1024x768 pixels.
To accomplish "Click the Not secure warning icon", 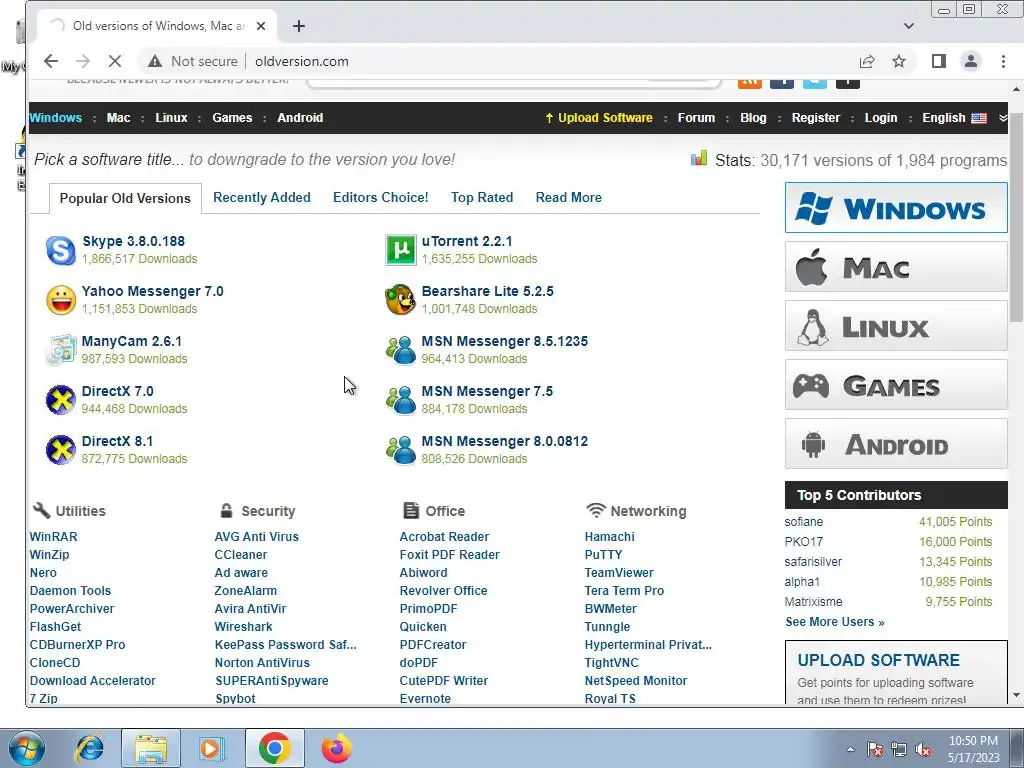I will [x=155, y=61].
